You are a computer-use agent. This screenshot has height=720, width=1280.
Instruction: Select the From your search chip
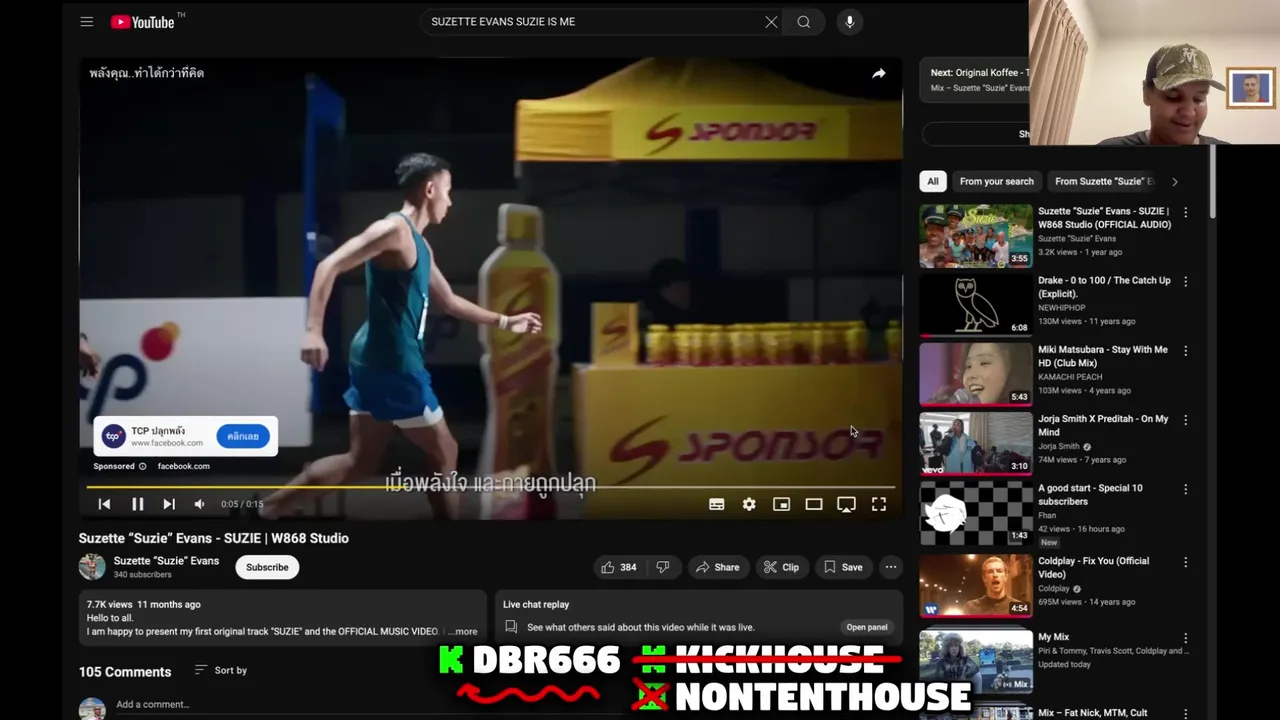pos(996,181)
